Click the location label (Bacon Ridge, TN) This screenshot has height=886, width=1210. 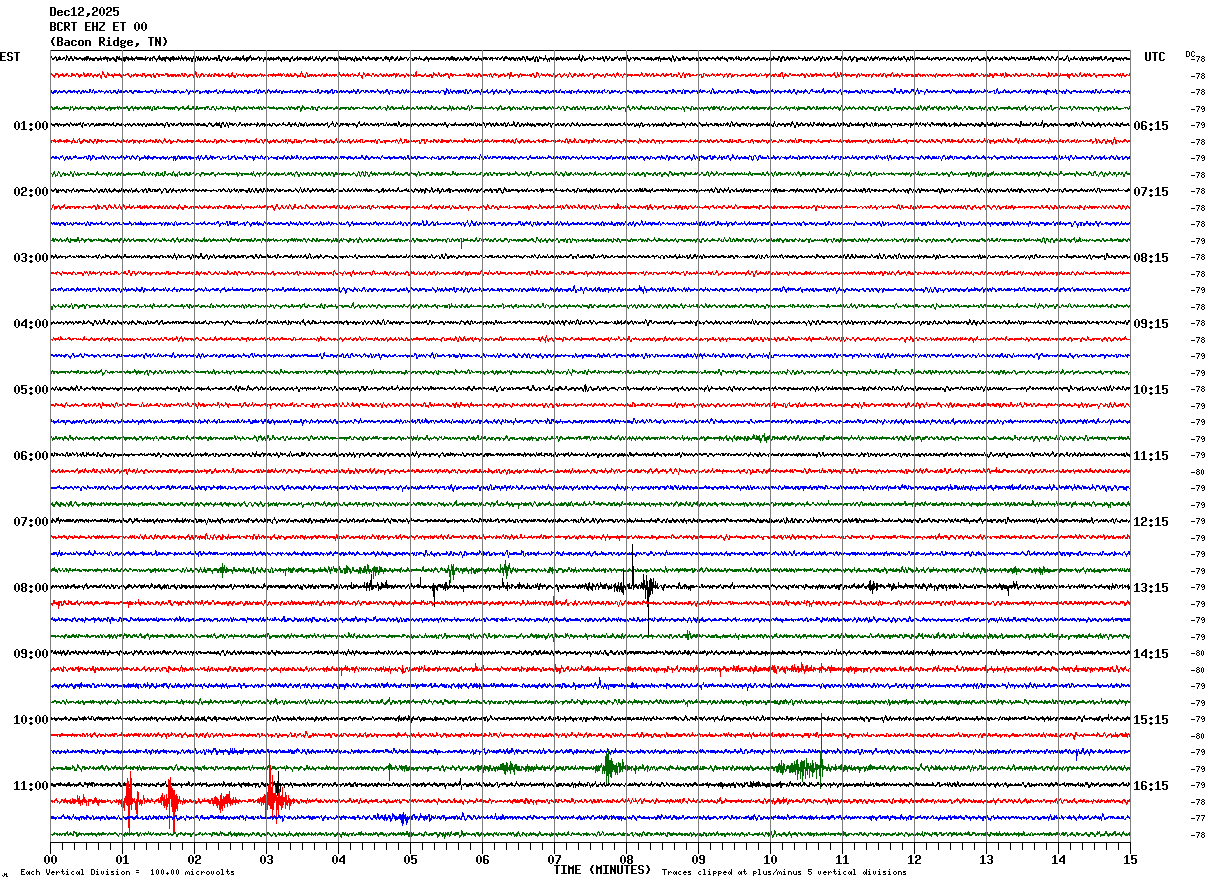coord(109,42)
